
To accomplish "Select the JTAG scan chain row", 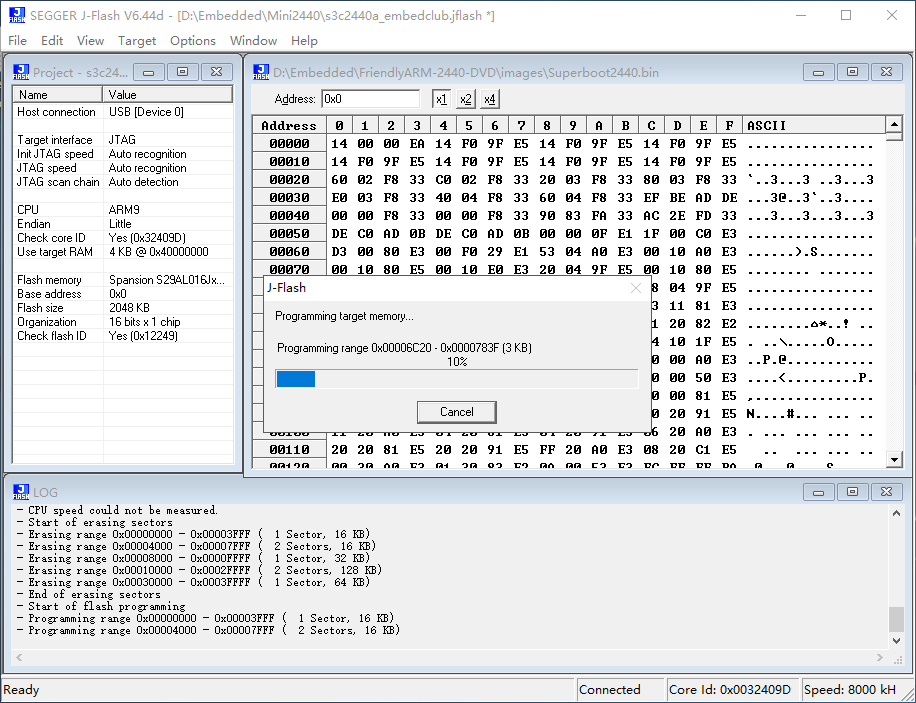I will pyautogui.click(x=123, y=182).
